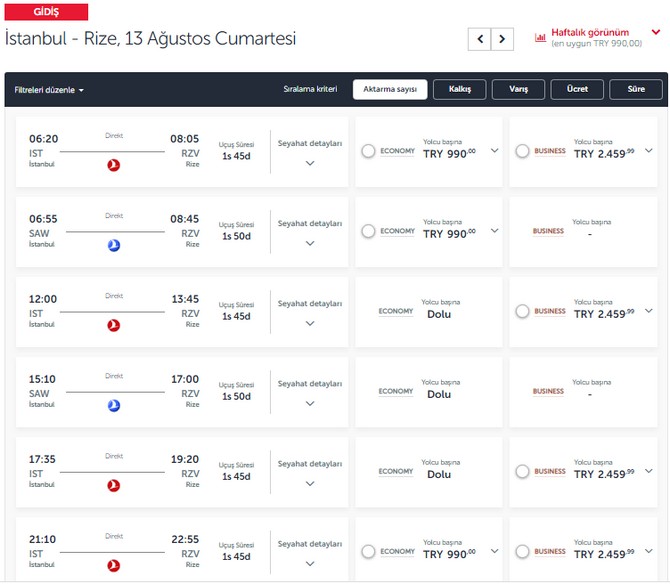Expand Business price chevron for 17:35 flight
This screenshot has width=670, height=584.
(648, 471)
